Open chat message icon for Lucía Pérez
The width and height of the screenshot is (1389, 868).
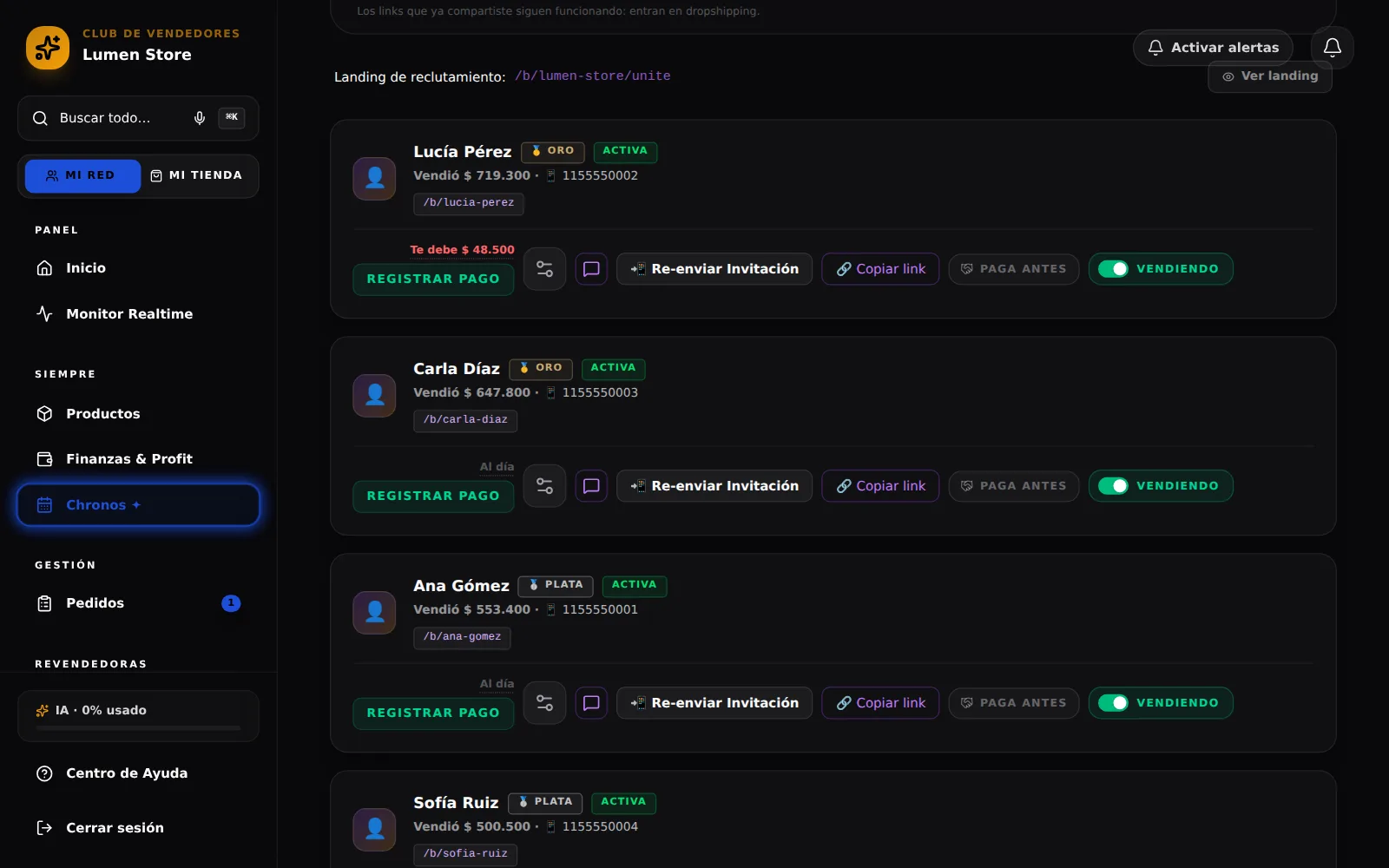591,269
